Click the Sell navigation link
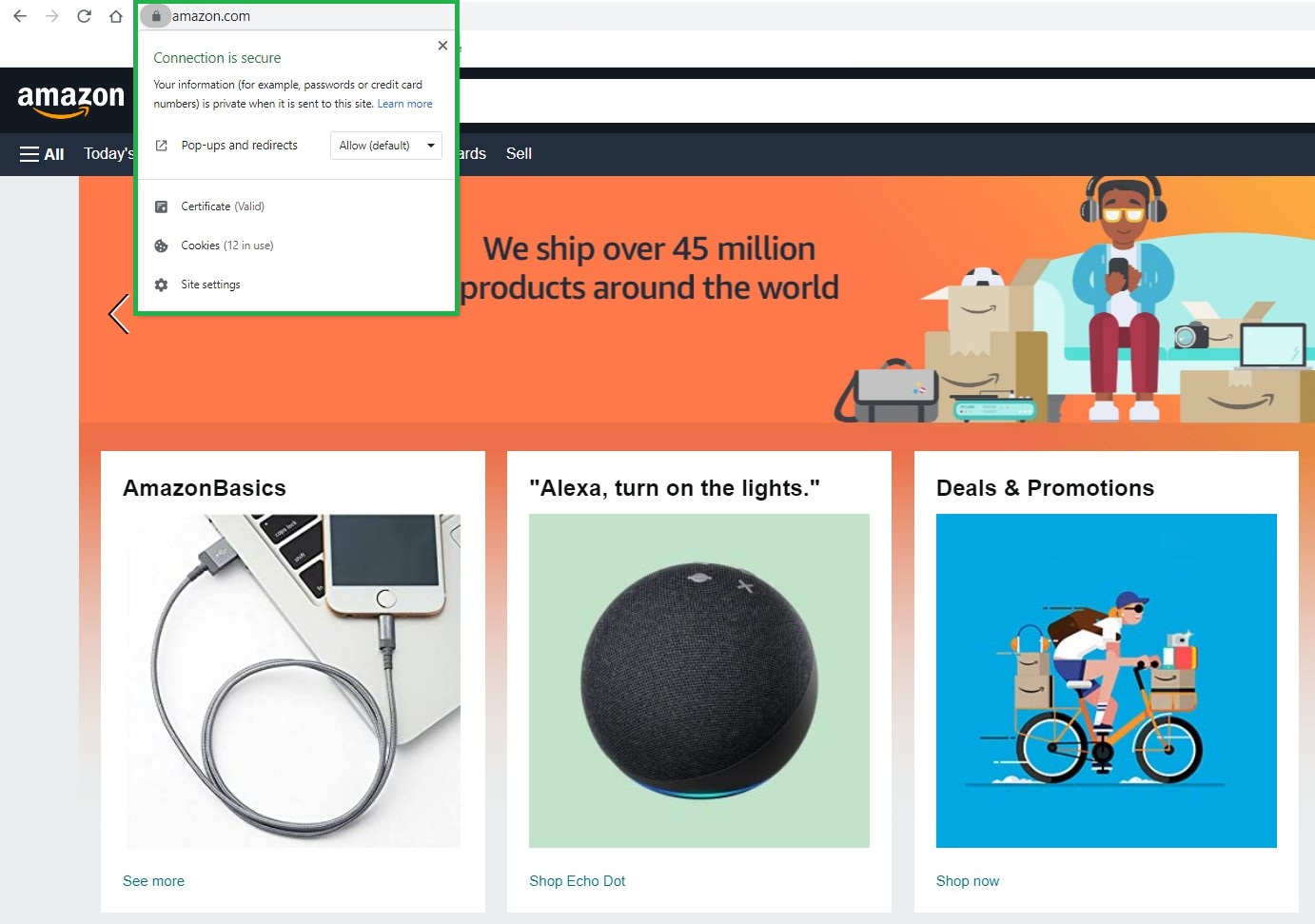This screenshot has width=1315, height=924. [519, 153]
